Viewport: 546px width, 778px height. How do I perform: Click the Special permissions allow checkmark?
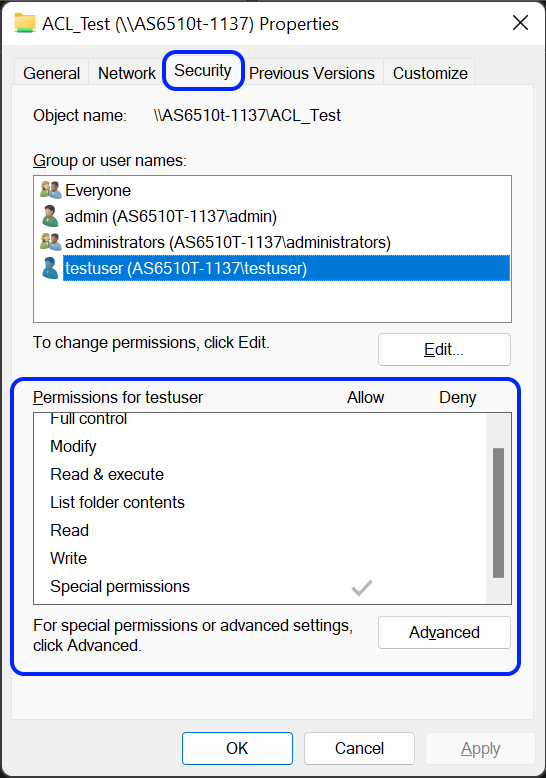[x=361, y=587]
